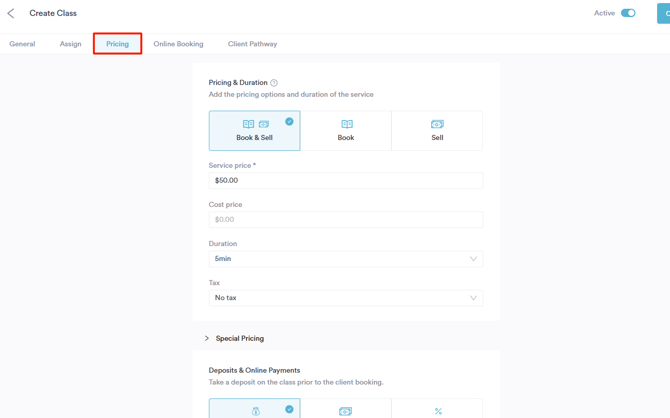Open the Pricing tab
Screen dimensions: 670x418
(x=118, y=44)
